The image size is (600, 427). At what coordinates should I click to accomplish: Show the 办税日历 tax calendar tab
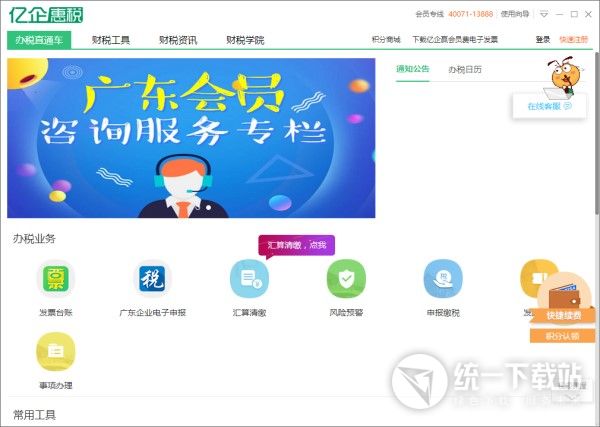click(464, 70)
